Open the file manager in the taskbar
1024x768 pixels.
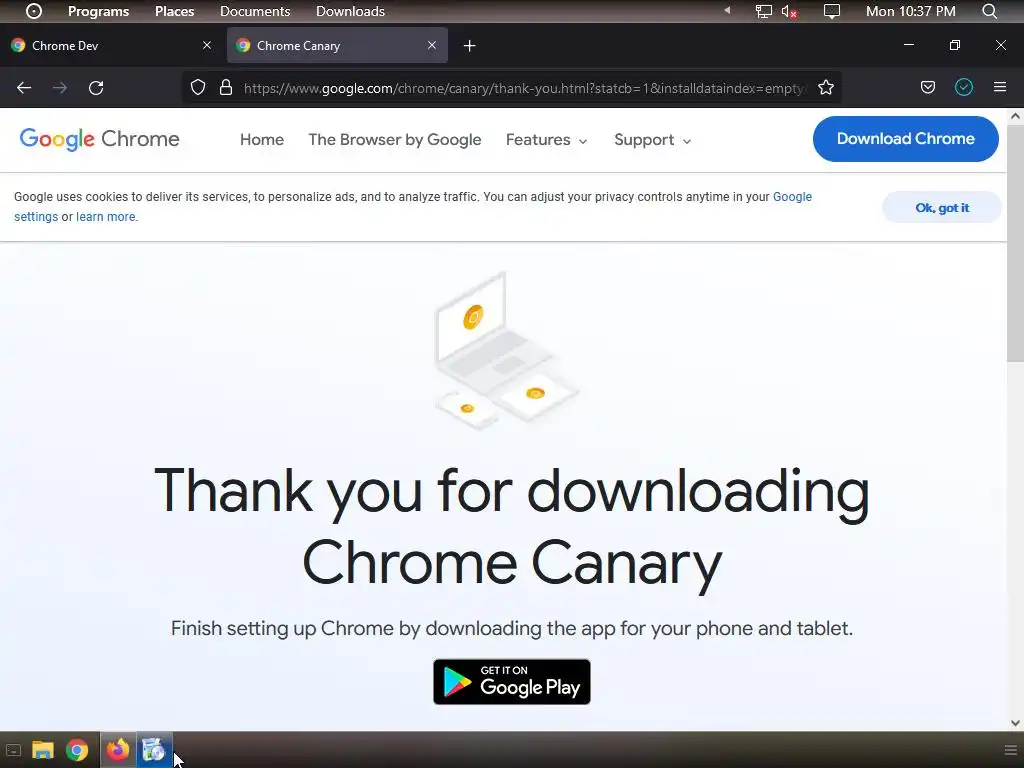pos(42,750)
